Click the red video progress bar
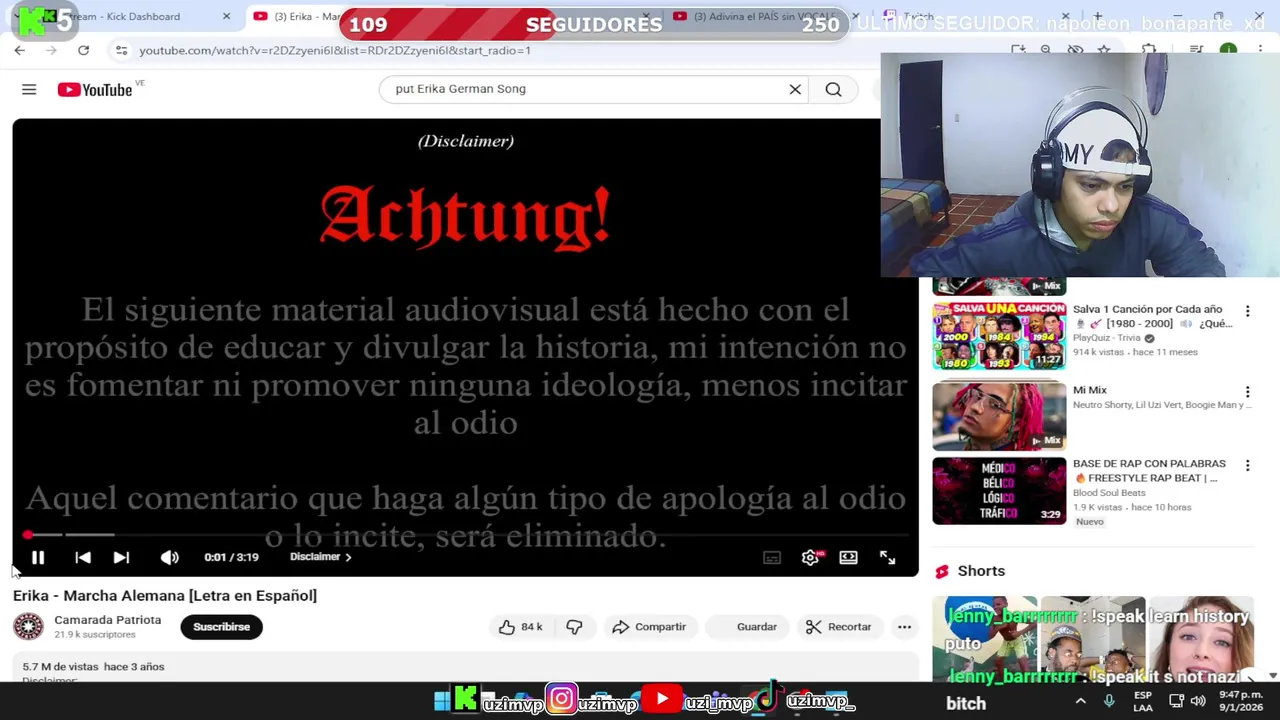The width and height of the screenshot is (1280, 720). (x=466, y=535)
